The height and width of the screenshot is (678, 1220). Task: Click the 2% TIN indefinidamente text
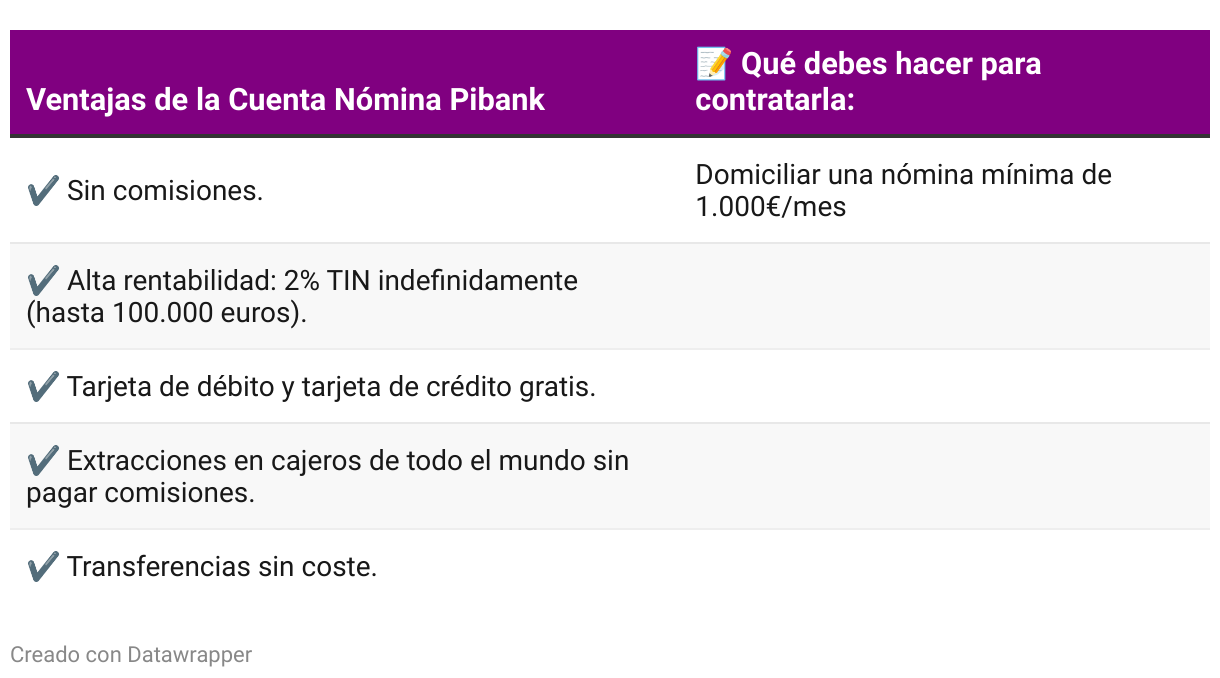point(430,280)
